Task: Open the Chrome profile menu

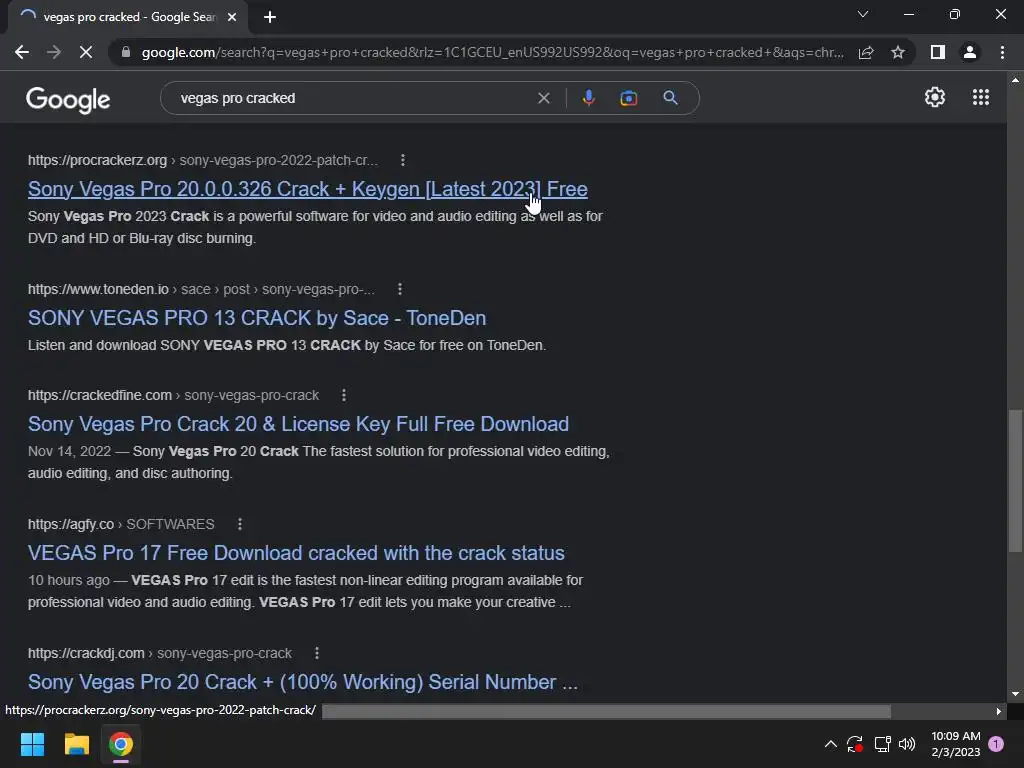Action: [x=970, y=52]
